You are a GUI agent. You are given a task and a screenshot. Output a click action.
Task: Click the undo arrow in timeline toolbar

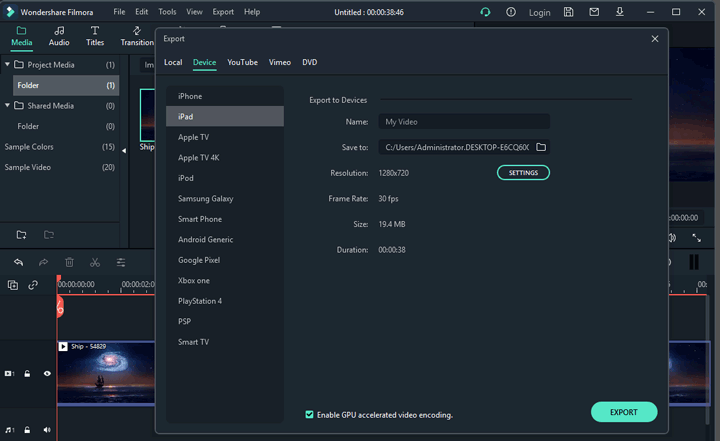click(x=18, y=263)
